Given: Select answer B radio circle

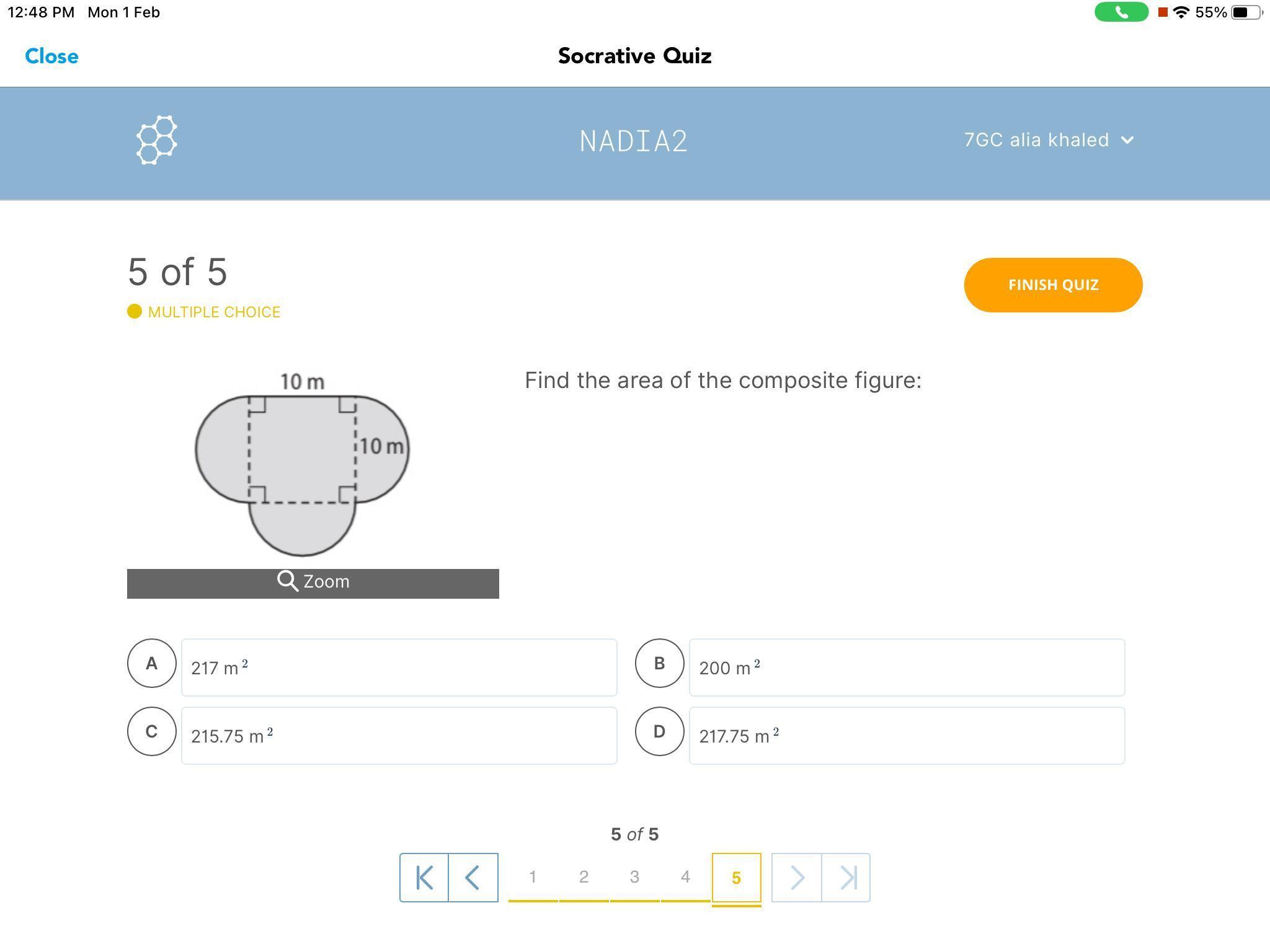Looking at the screenshot, I should pyautogui.click(x=660, y=663).
